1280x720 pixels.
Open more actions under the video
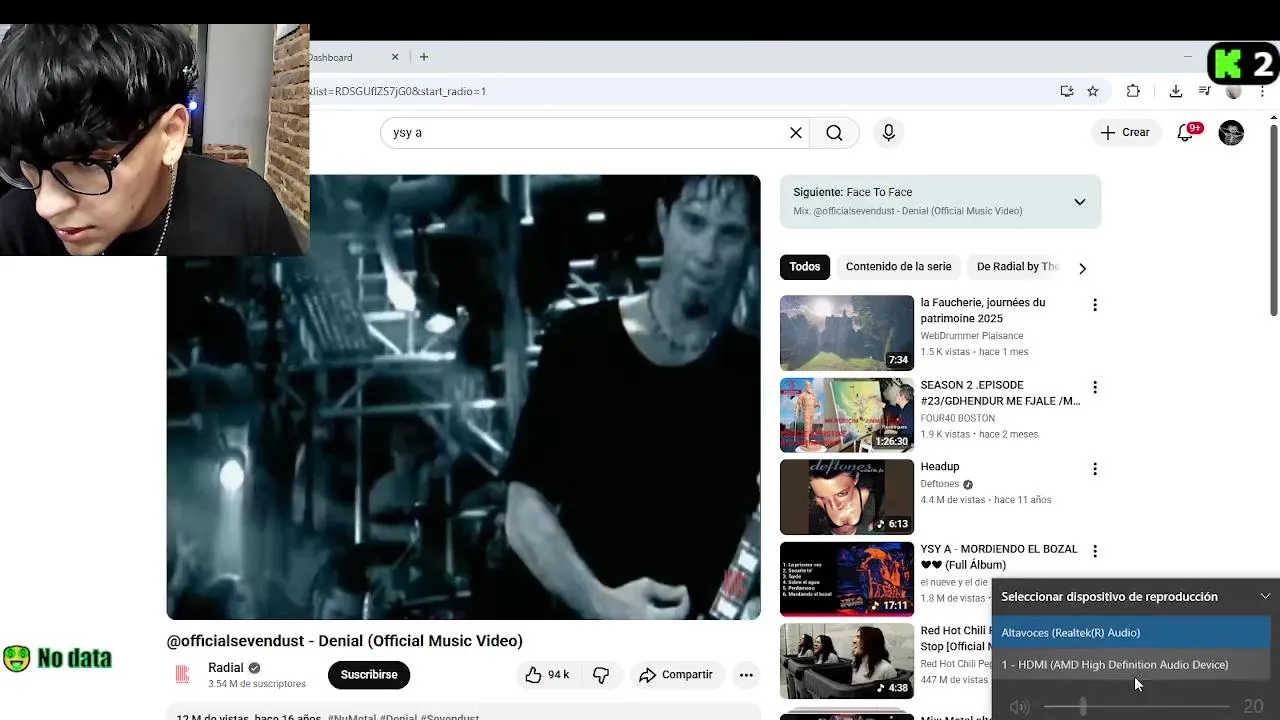(x=746, y=675)
